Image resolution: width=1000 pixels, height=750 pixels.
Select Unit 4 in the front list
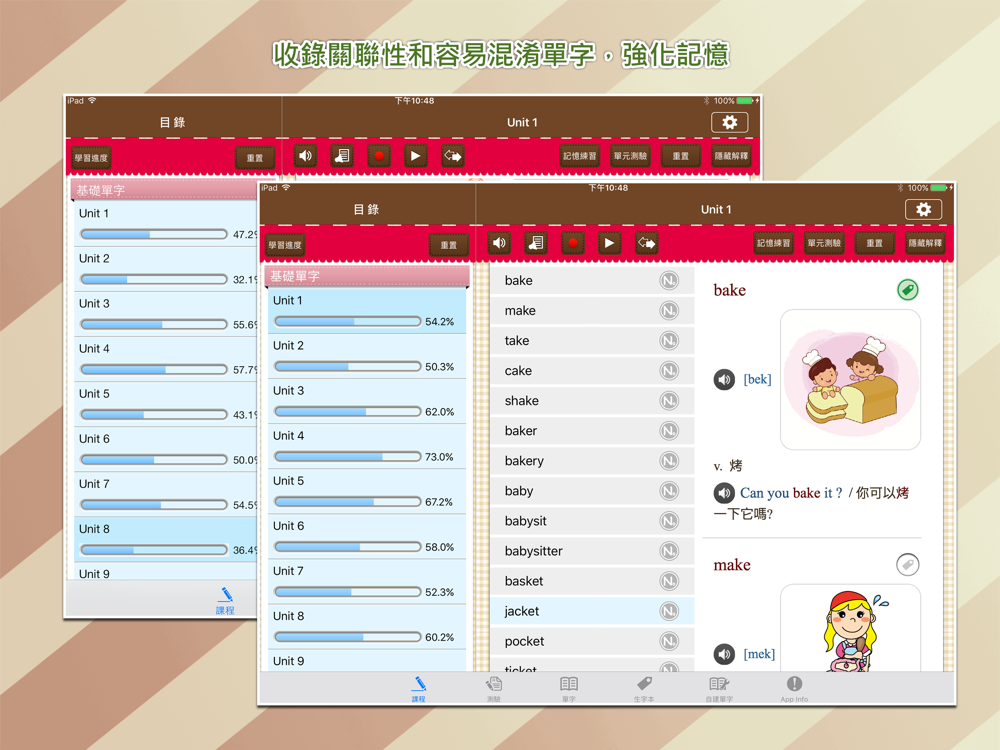point(367,446)
